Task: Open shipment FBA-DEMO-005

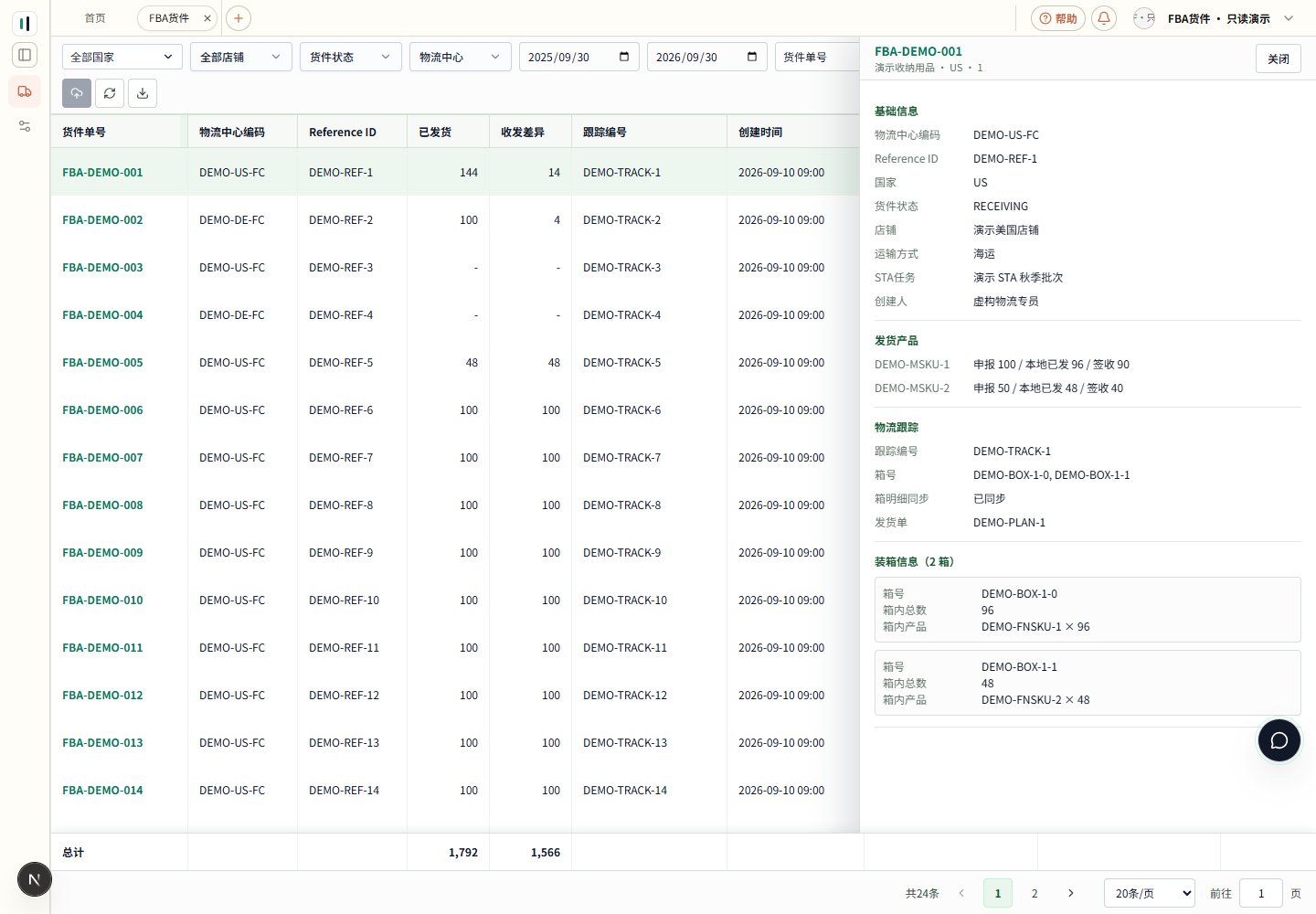Action: coord(102,363)
